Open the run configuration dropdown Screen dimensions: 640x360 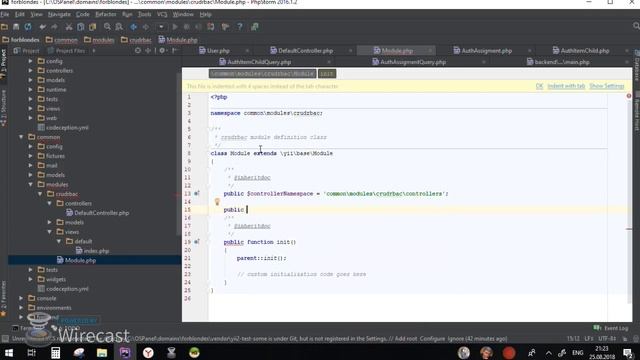(x=161, y=27)
